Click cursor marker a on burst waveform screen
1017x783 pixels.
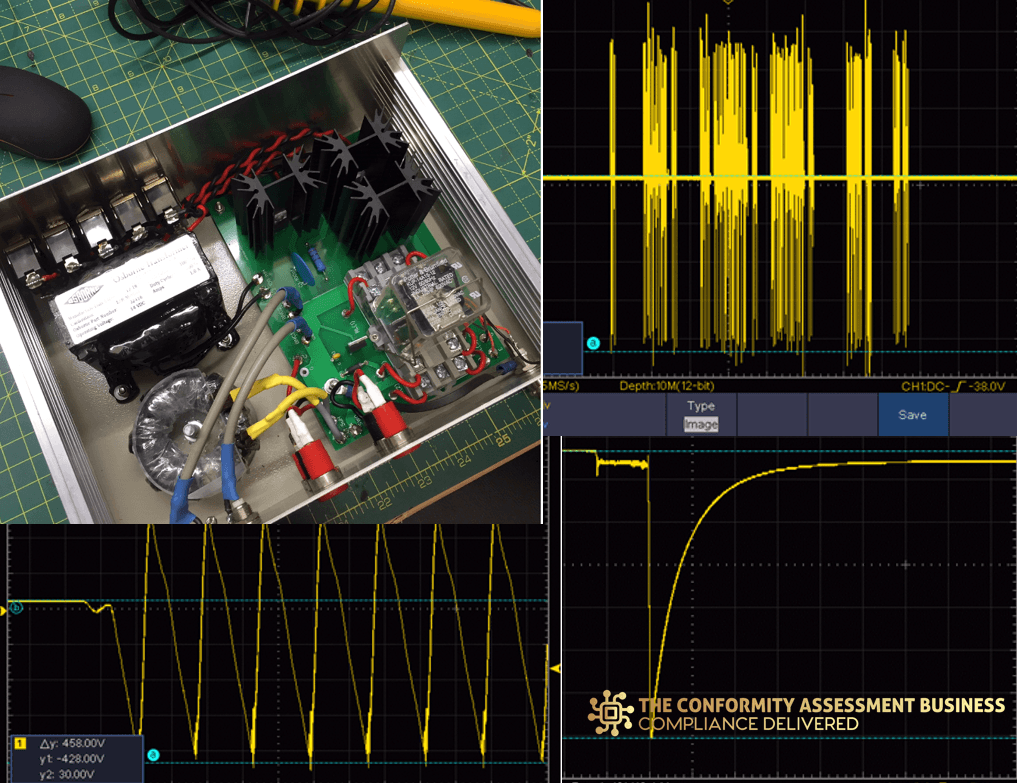point(593,343)
